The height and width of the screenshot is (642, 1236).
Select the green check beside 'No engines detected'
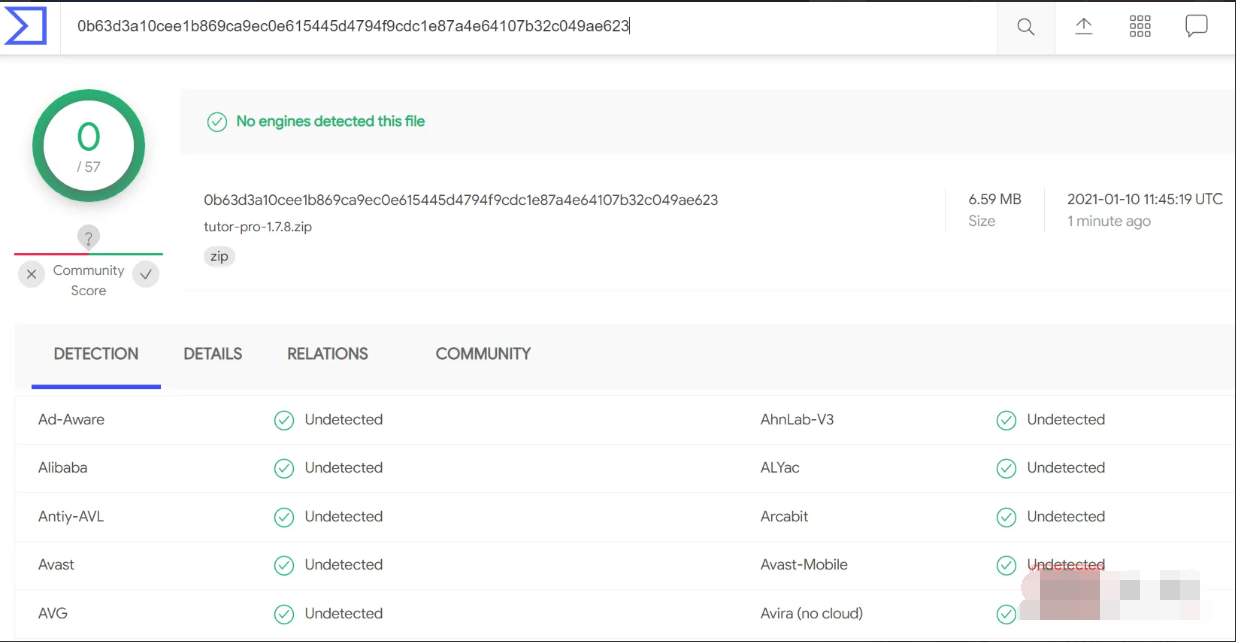coord(216,122)
